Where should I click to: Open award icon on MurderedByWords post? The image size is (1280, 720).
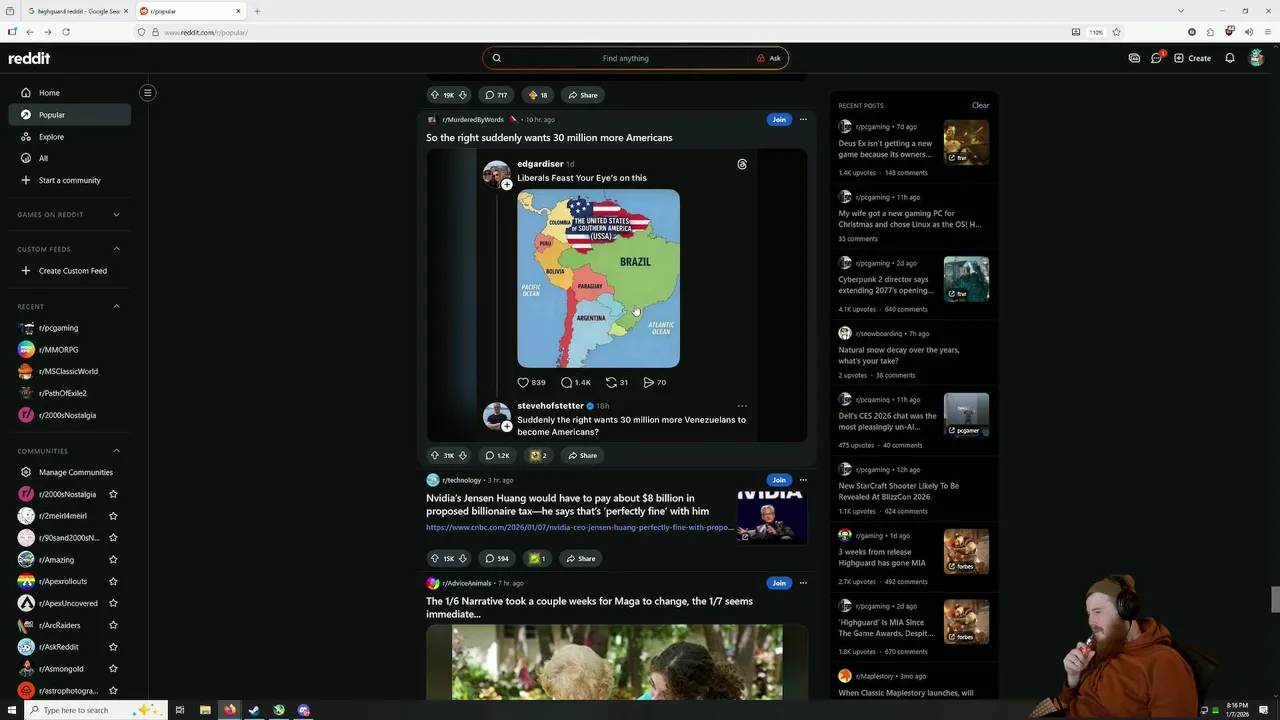click(538, 455)
